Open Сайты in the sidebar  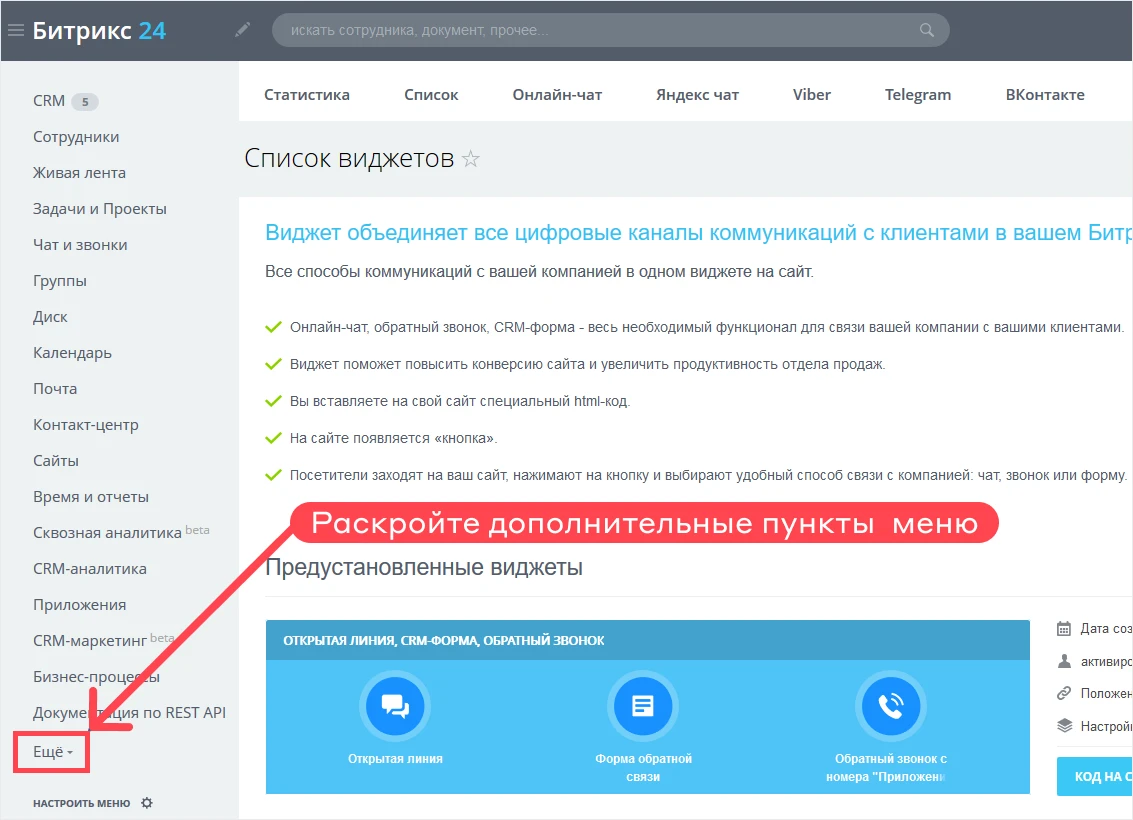(56, 461)
